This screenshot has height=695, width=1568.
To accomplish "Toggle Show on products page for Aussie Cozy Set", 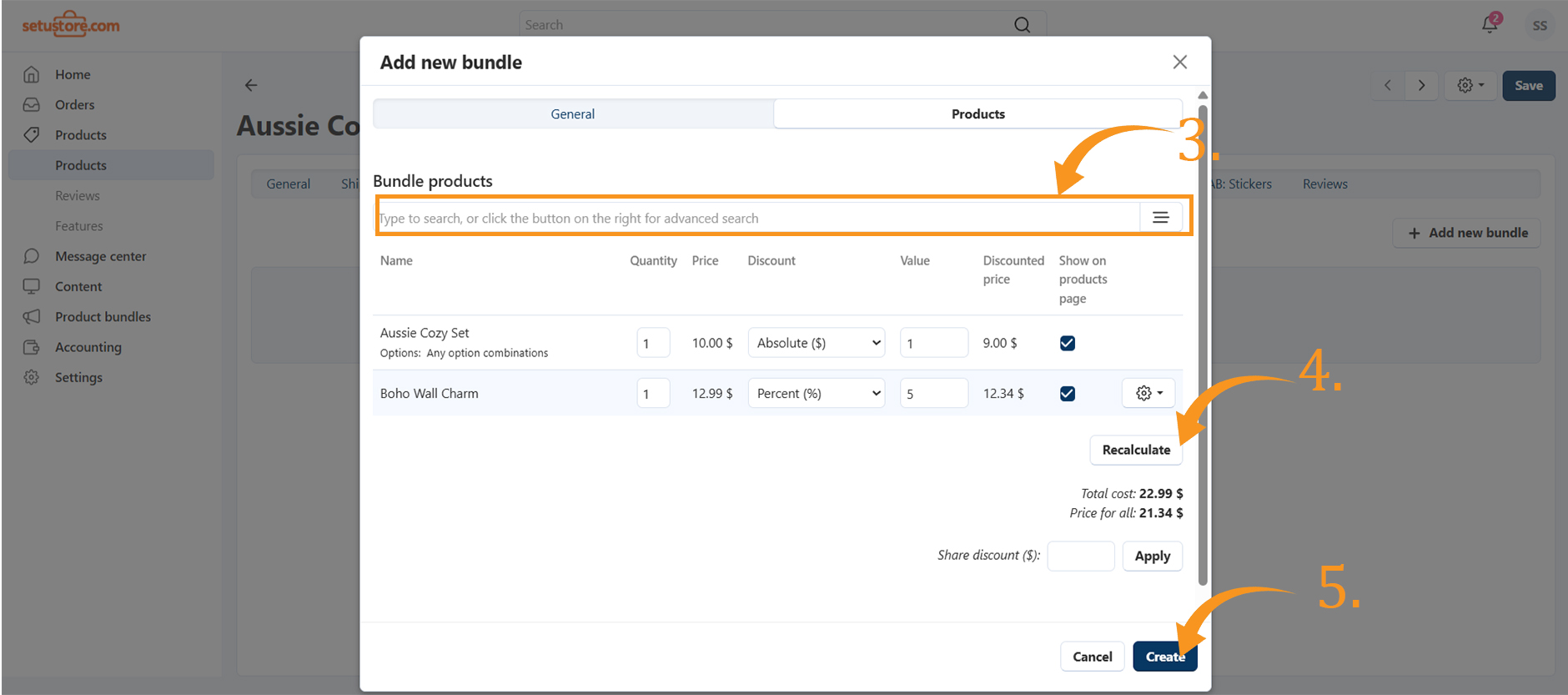I will pos(1067,343).
